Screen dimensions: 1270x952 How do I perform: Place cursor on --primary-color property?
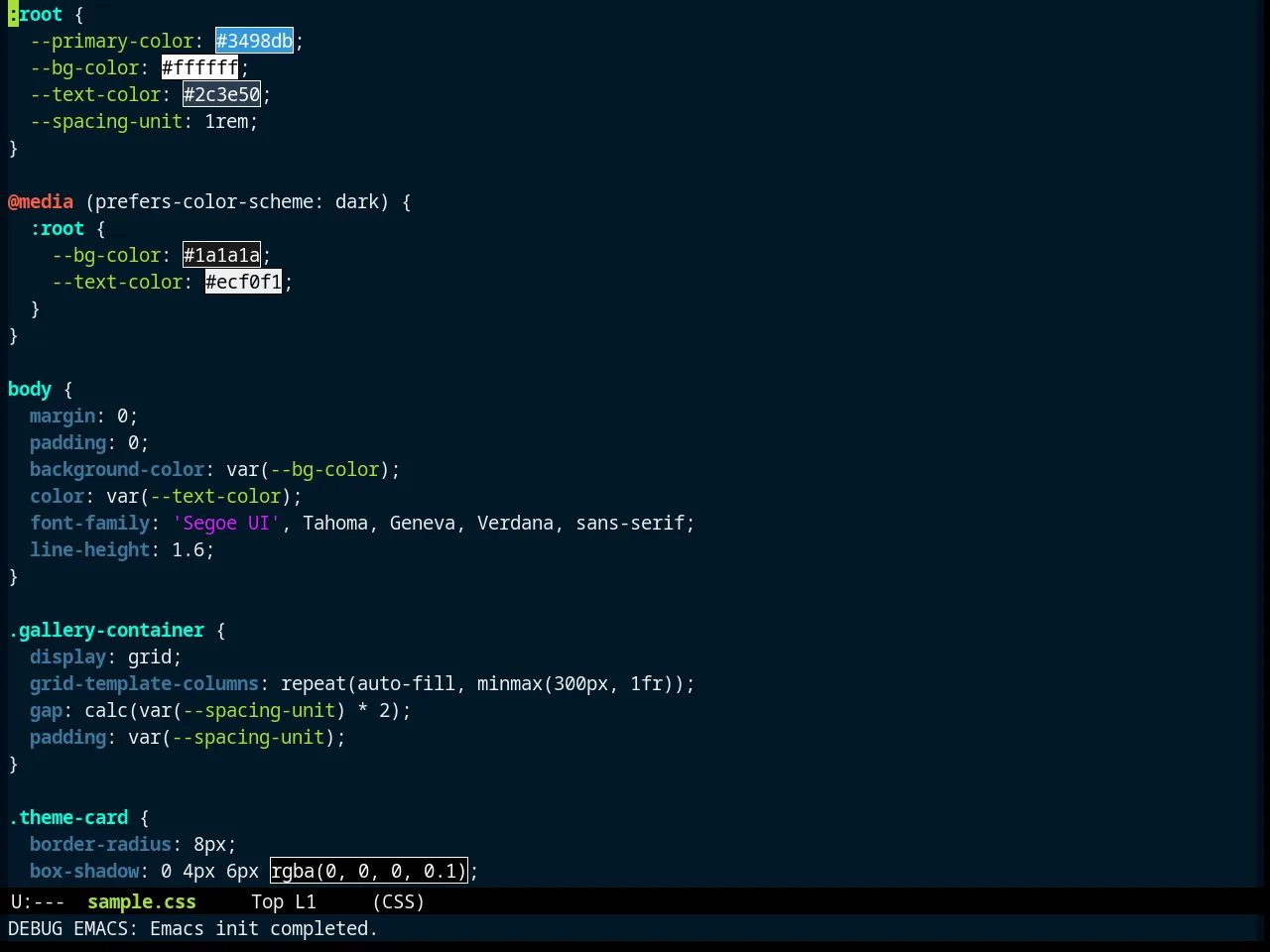click(x=112, y=41)
